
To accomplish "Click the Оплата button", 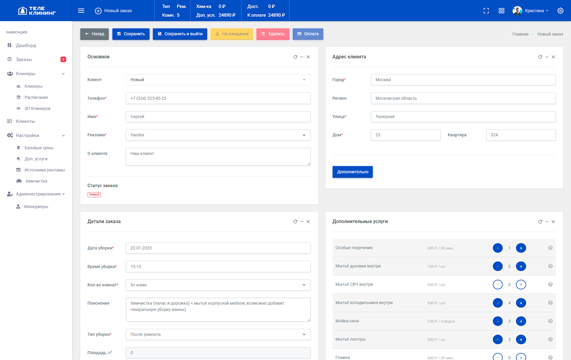I will click(x=308, y=34).
